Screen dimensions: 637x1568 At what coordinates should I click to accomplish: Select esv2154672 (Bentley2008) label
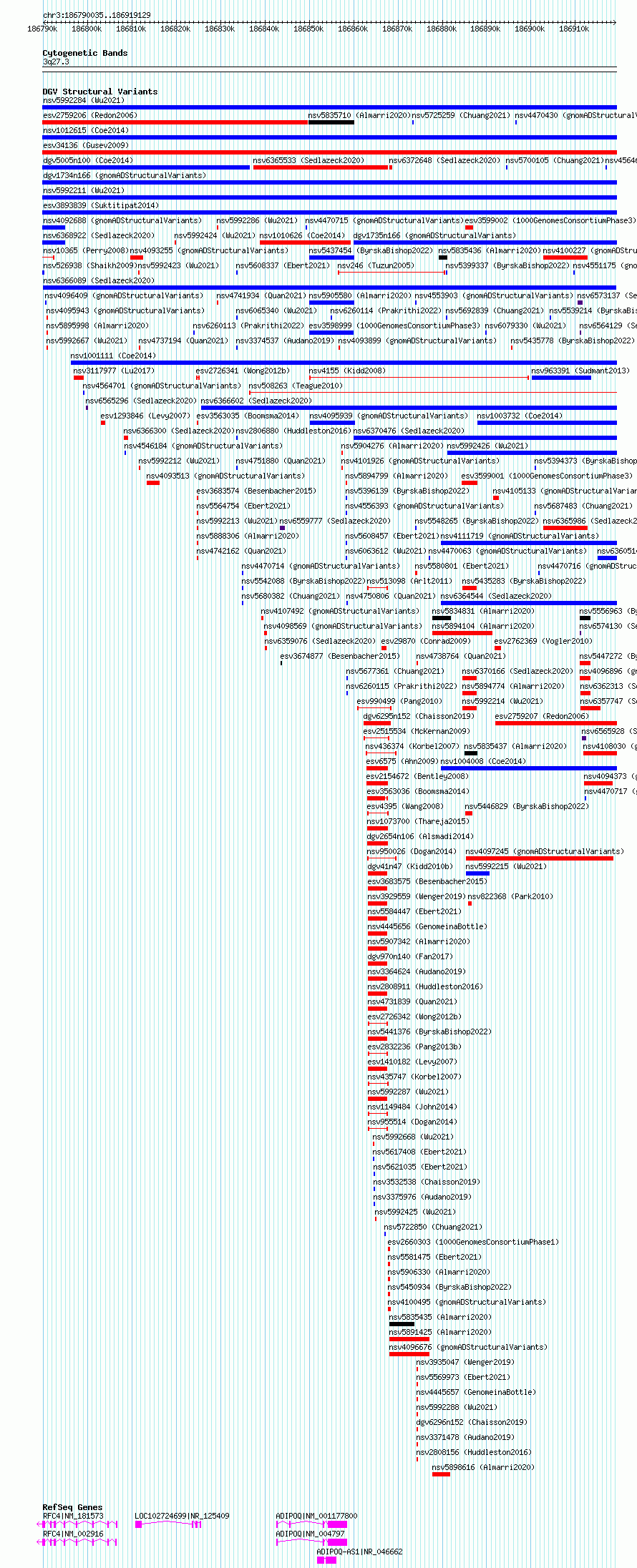click(x=418, y=776)
